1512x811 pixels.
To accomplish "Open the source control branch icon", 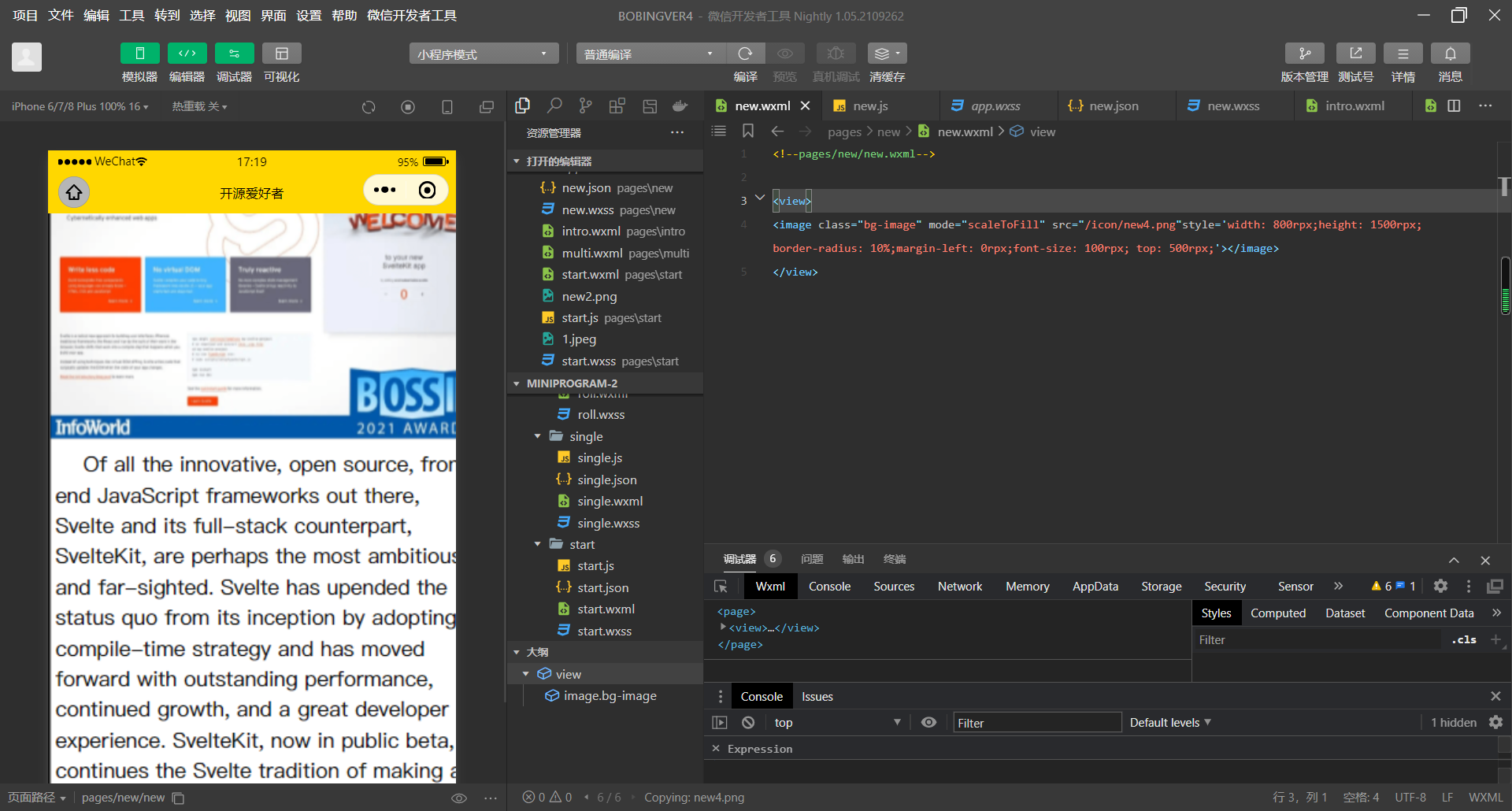I will click(x=585, y=106).
